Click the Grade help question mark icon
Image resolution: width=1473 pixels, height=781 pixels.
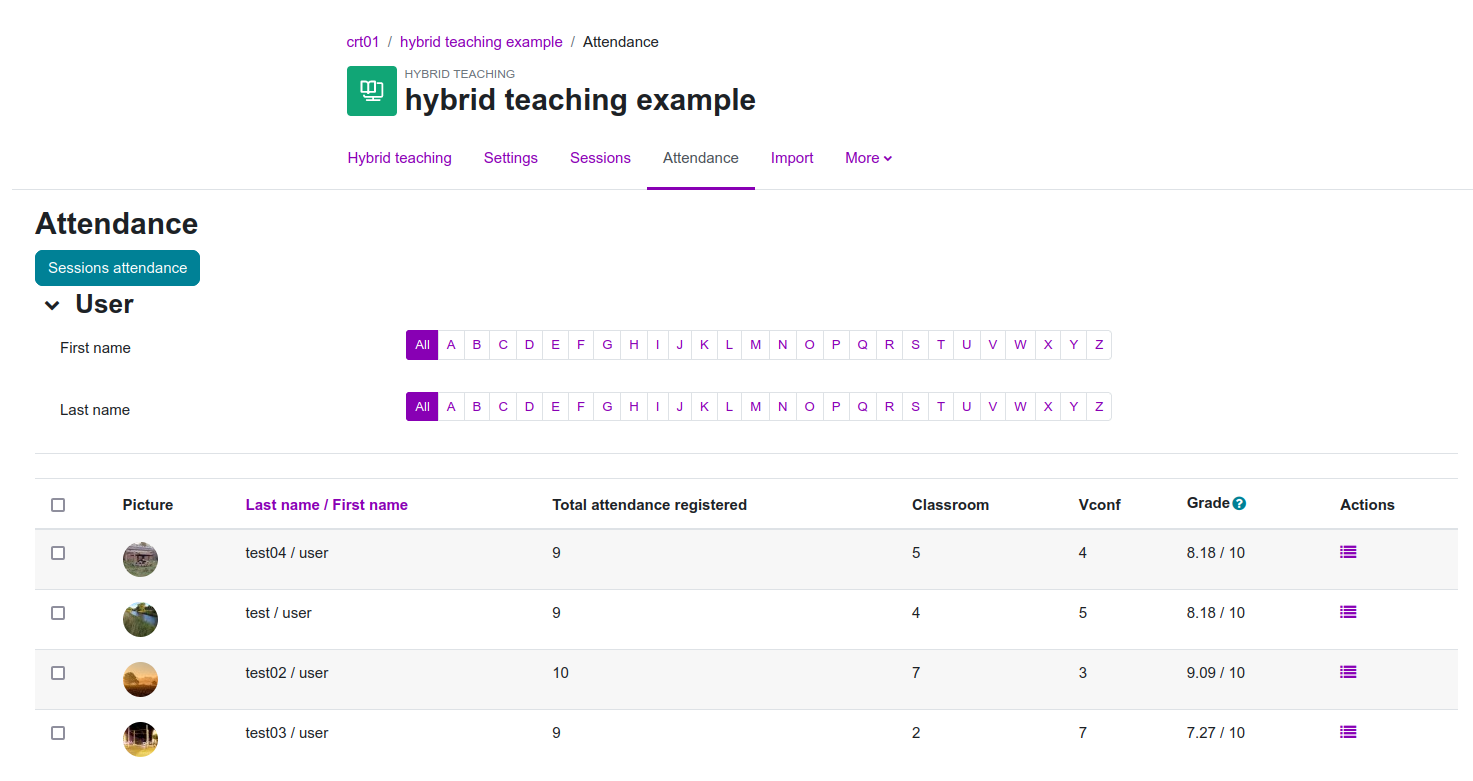click(1239, 504)
